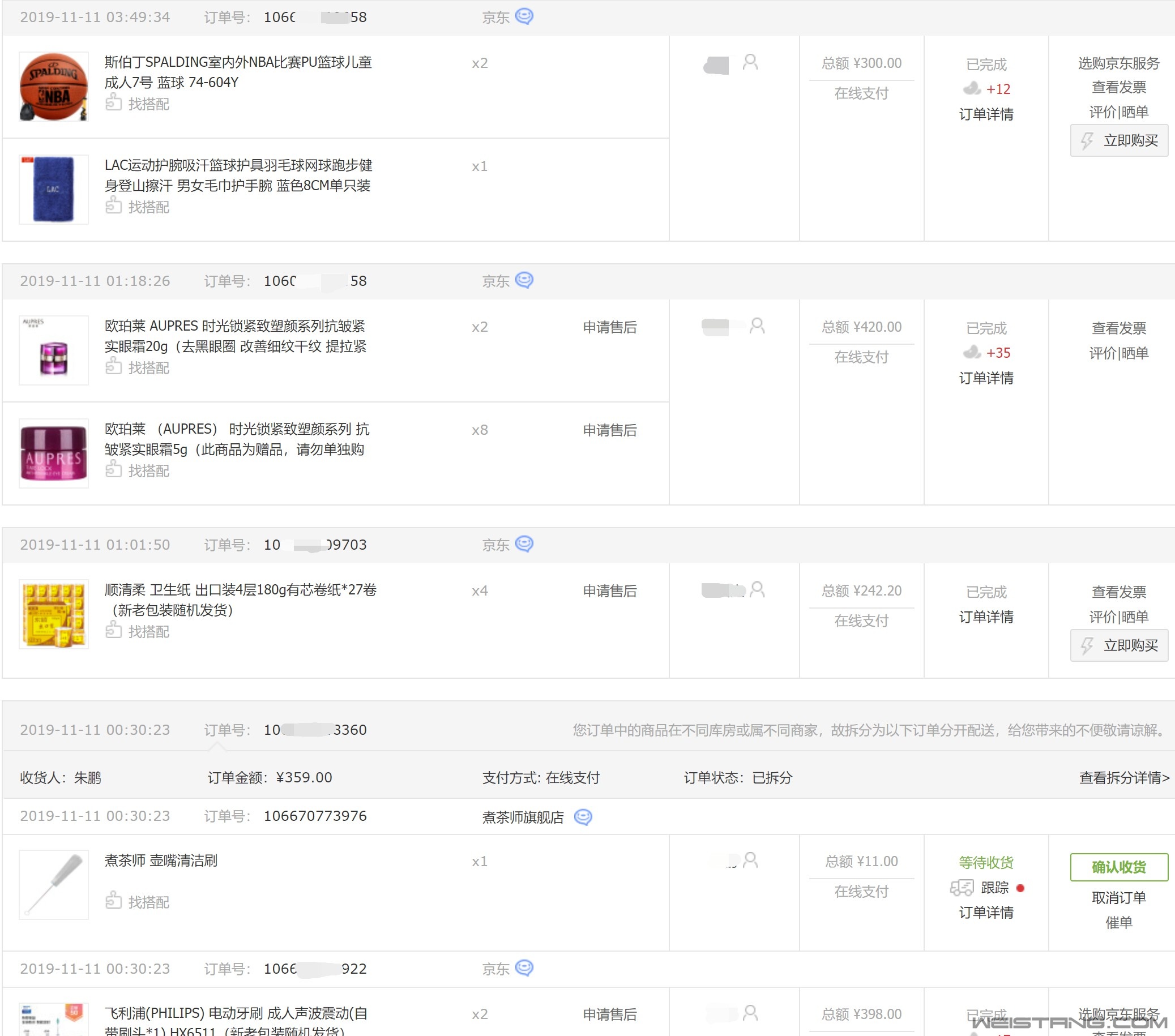Open 顺清柔 tissue paper thumbnail
The height and width of the screenshot is (1036, 1175).
[53, 614]
